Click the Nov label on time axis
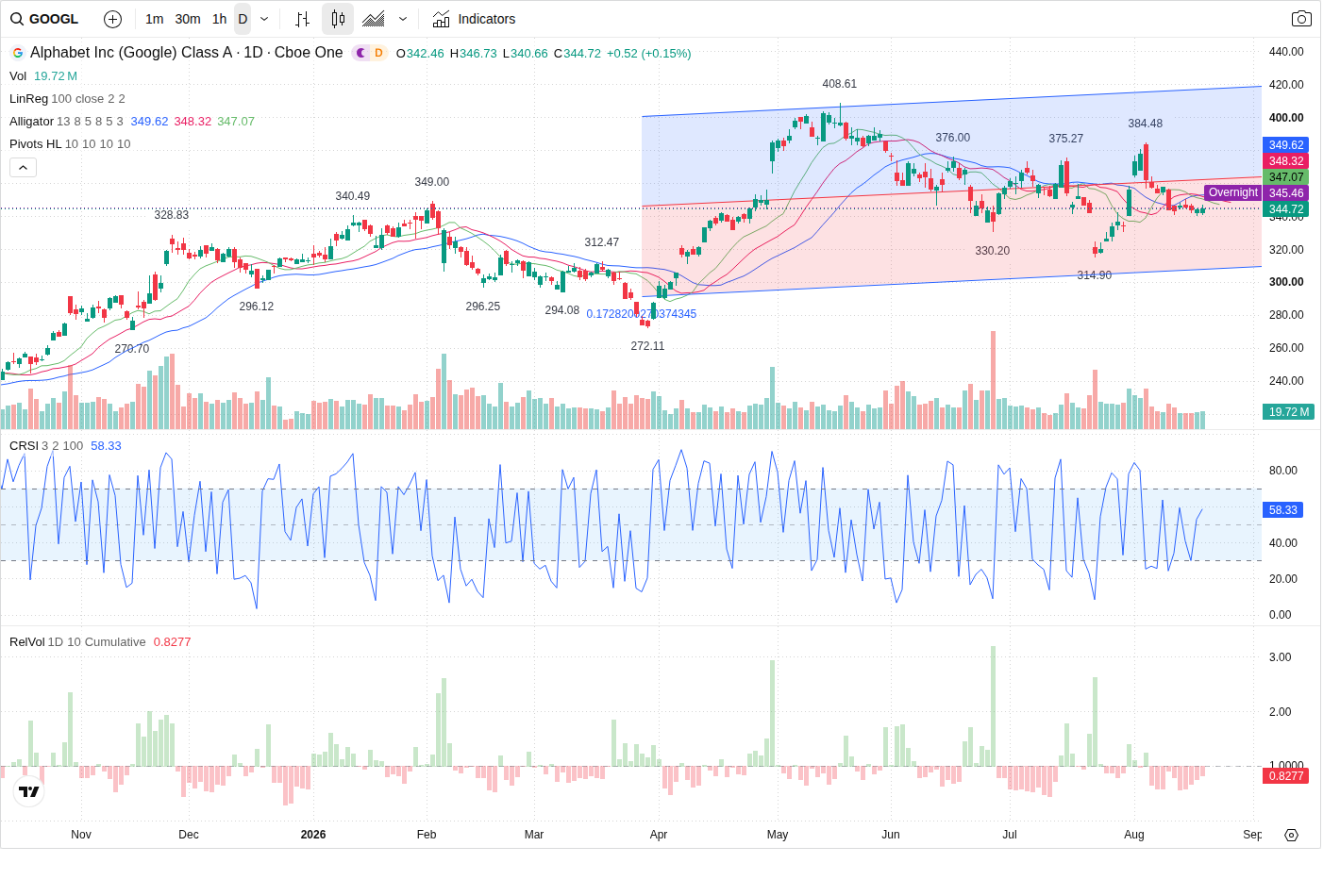Screen dimensions: 1340x896 [x=81, y=835]
